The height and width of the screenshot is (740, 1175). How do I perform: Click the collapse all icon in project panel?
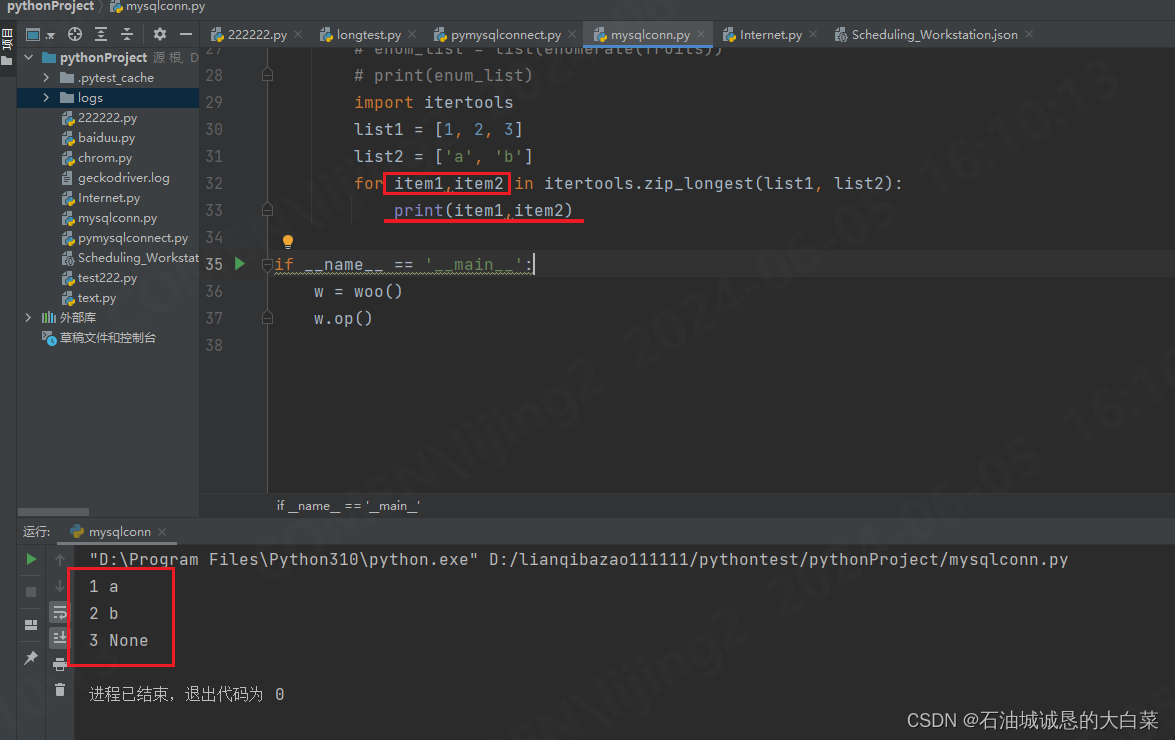[x=127, y=34]
